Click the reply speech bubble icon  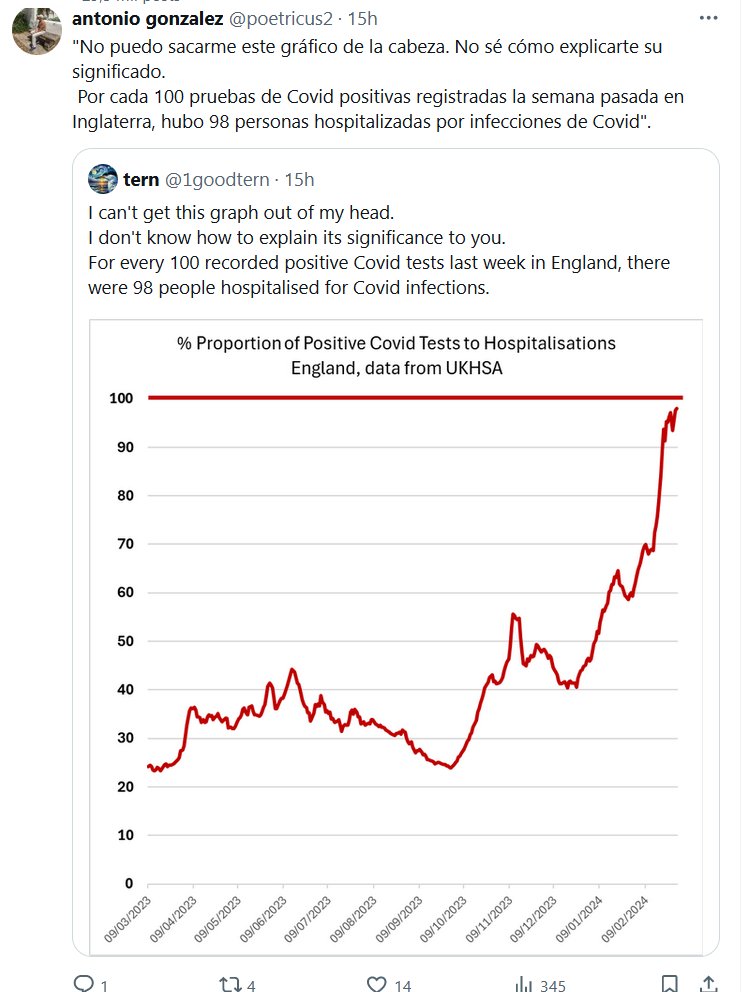pyautogui.click(x=84, y=983)
